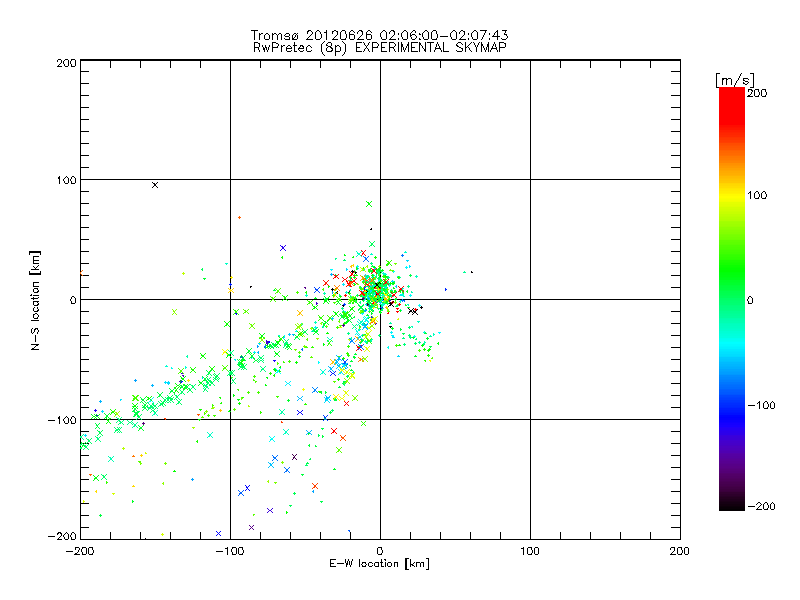Image resolution: width=800 pixels, height=600 pixels.
Task: Click the isolated black X marker at upper left
Action: point(155,185)
